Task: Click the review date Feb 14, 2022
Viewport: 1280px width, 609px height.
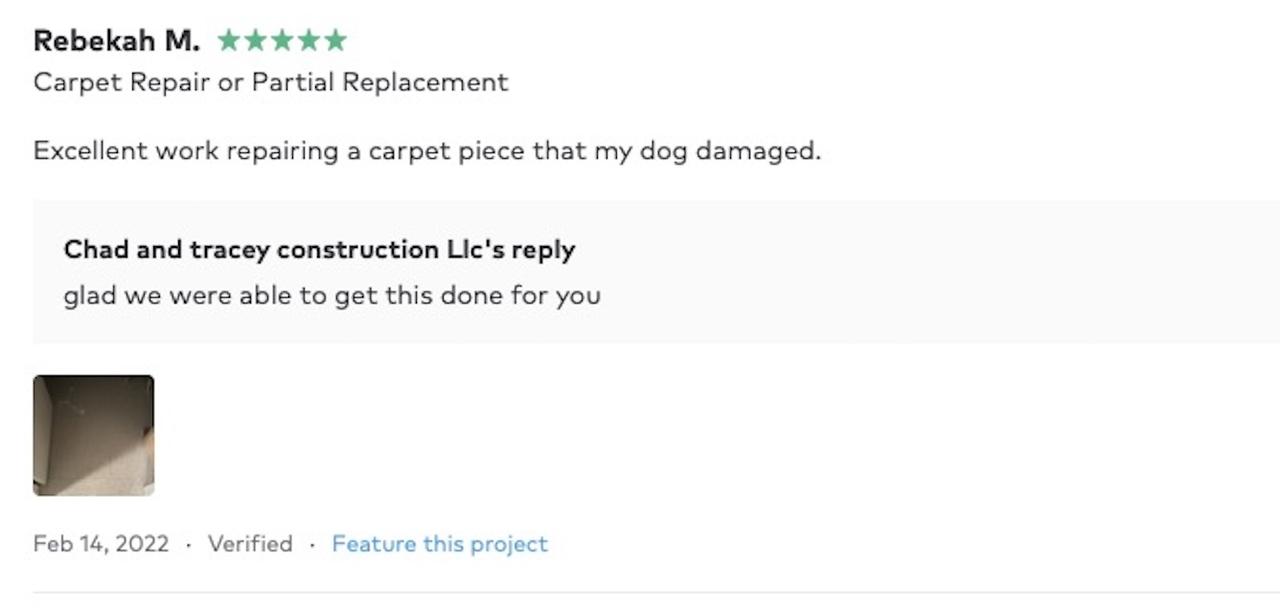Action: click(101, 544)
